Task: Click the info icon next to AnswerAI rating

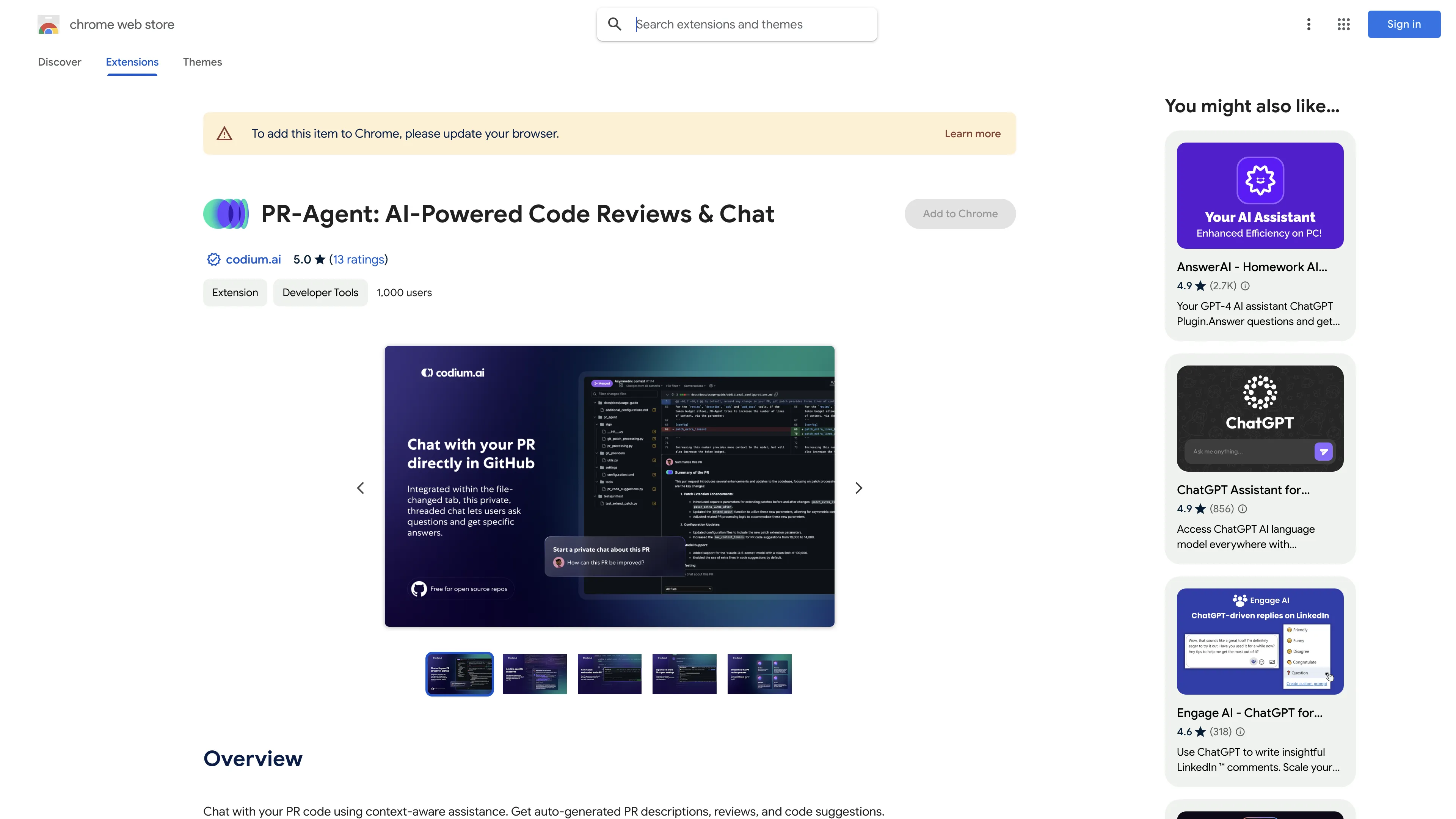Action: [x=1244, y=286]
